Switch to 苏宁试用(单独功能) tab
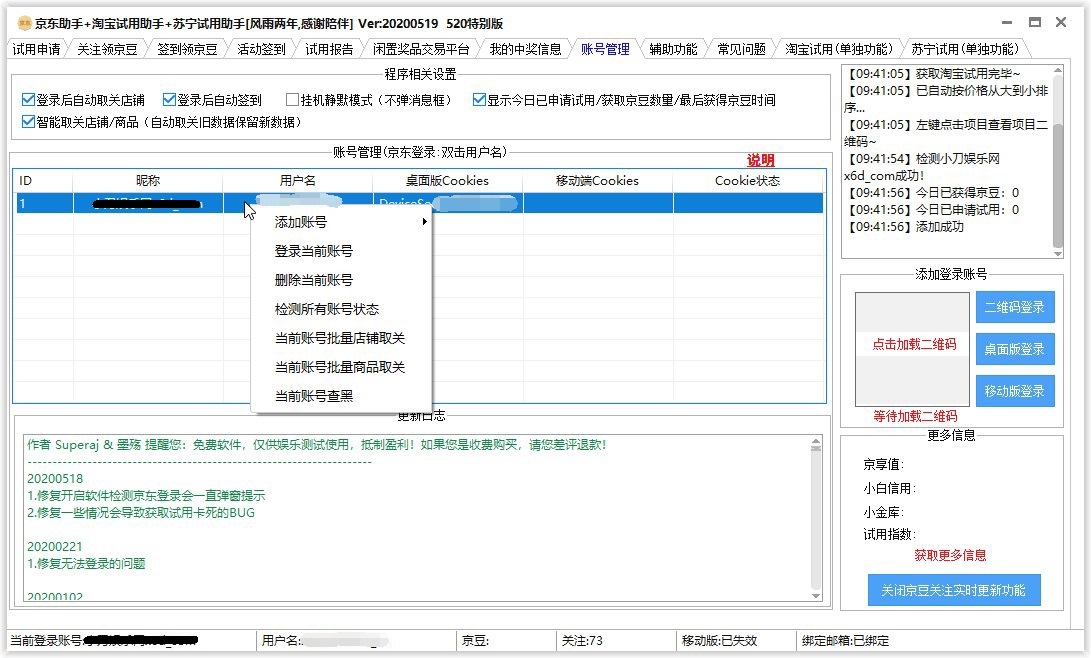The height and width of the screenshot is (658, 1091). tap(965, 49)
